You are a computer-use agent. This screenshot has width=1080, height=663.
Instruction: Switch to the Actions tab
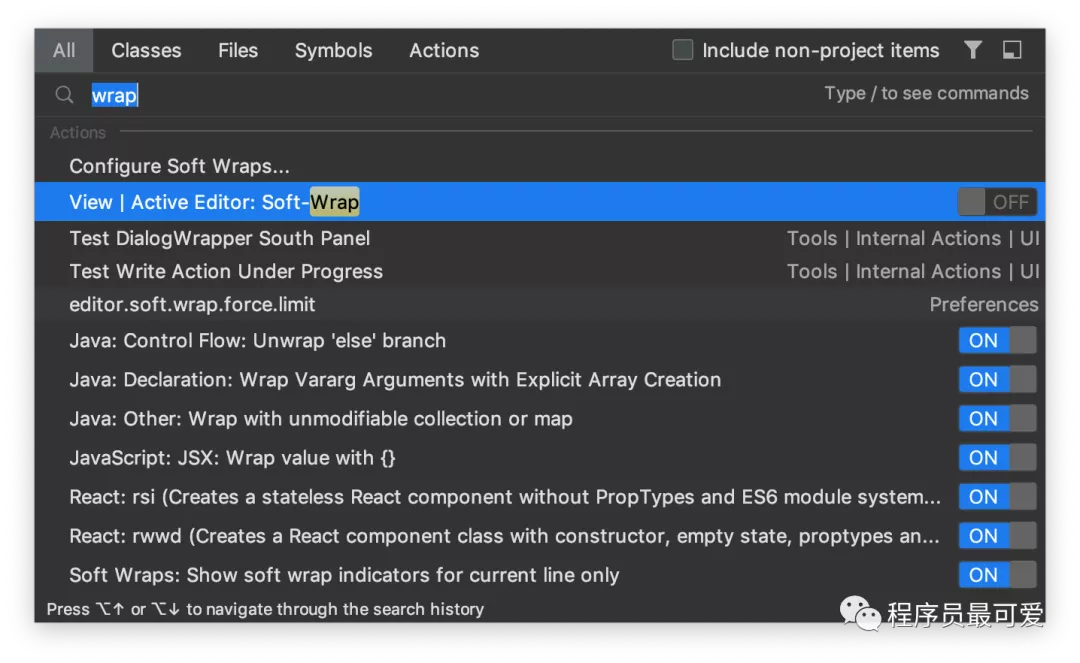444,50
